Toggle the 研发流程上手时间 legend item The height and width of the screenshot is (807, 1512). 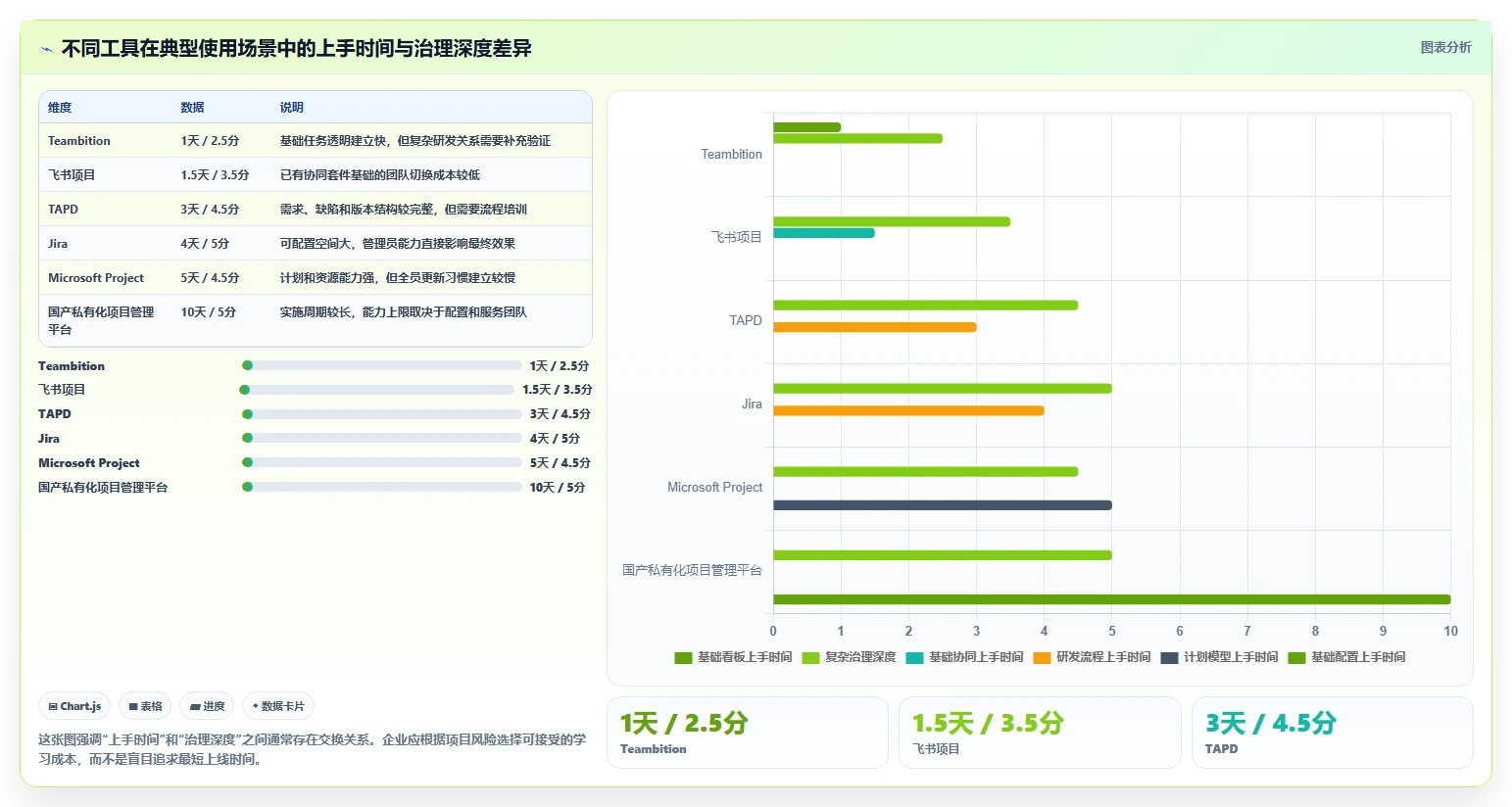coord(1092,657)
